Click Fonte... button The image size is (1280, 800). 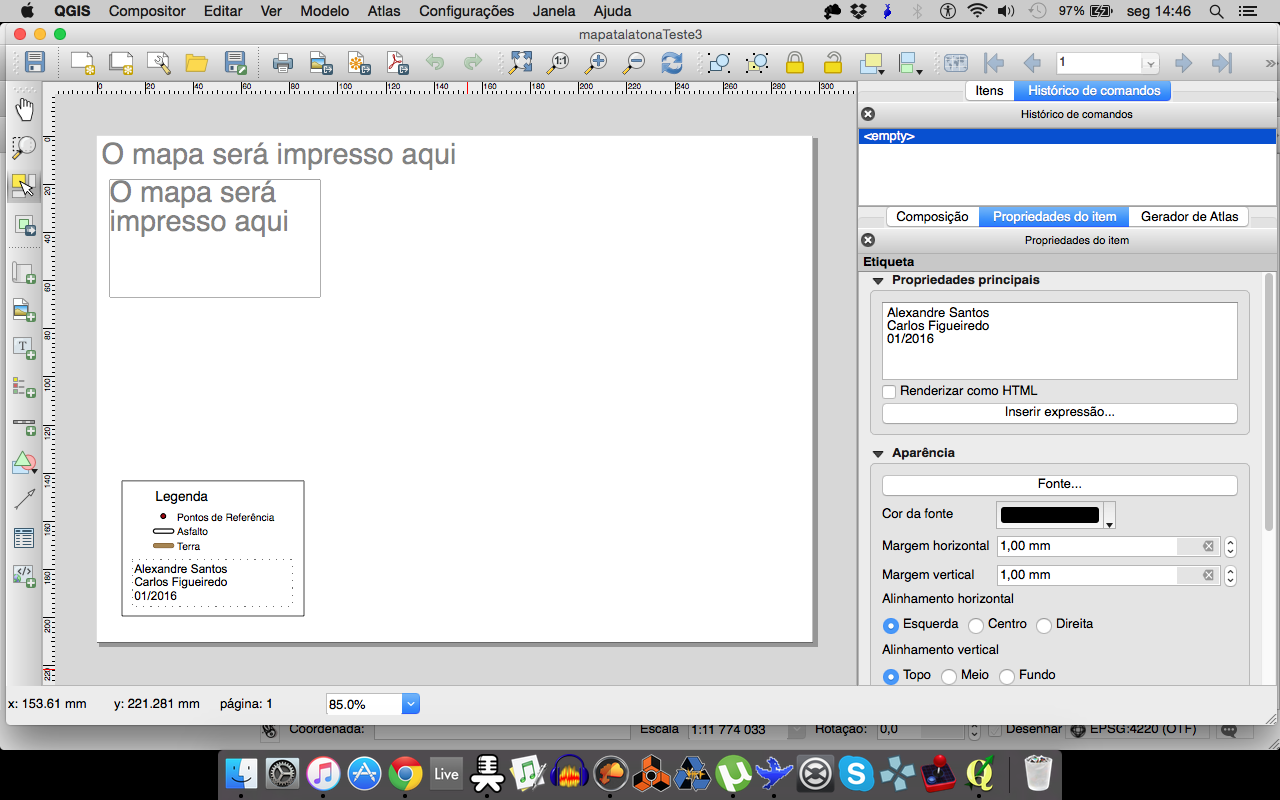(1059, 484)
